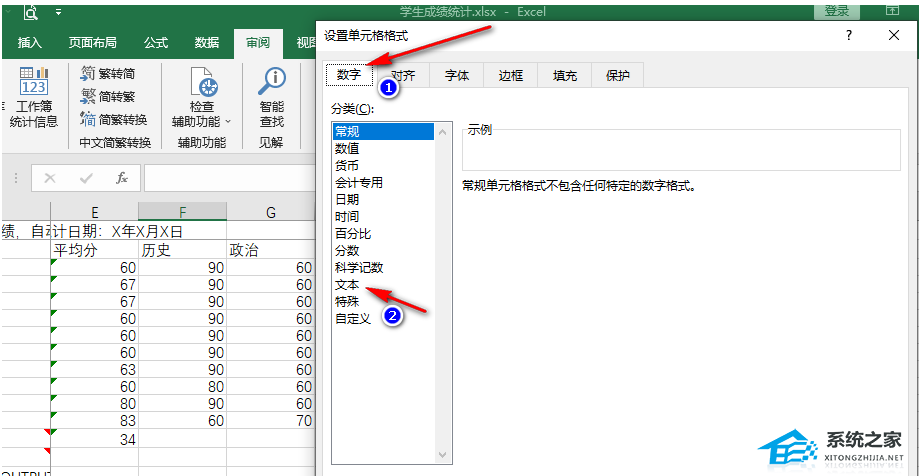The width and height of the screenshot is (919, 476).
Task: Click the fx insert function icon
Action: [x=122, y=178]
